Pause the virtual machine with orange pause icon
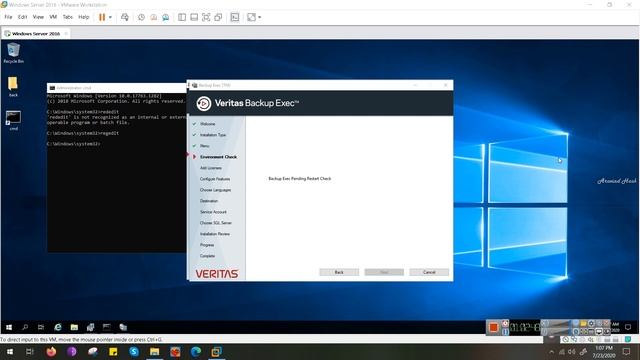 pos(102,17)
